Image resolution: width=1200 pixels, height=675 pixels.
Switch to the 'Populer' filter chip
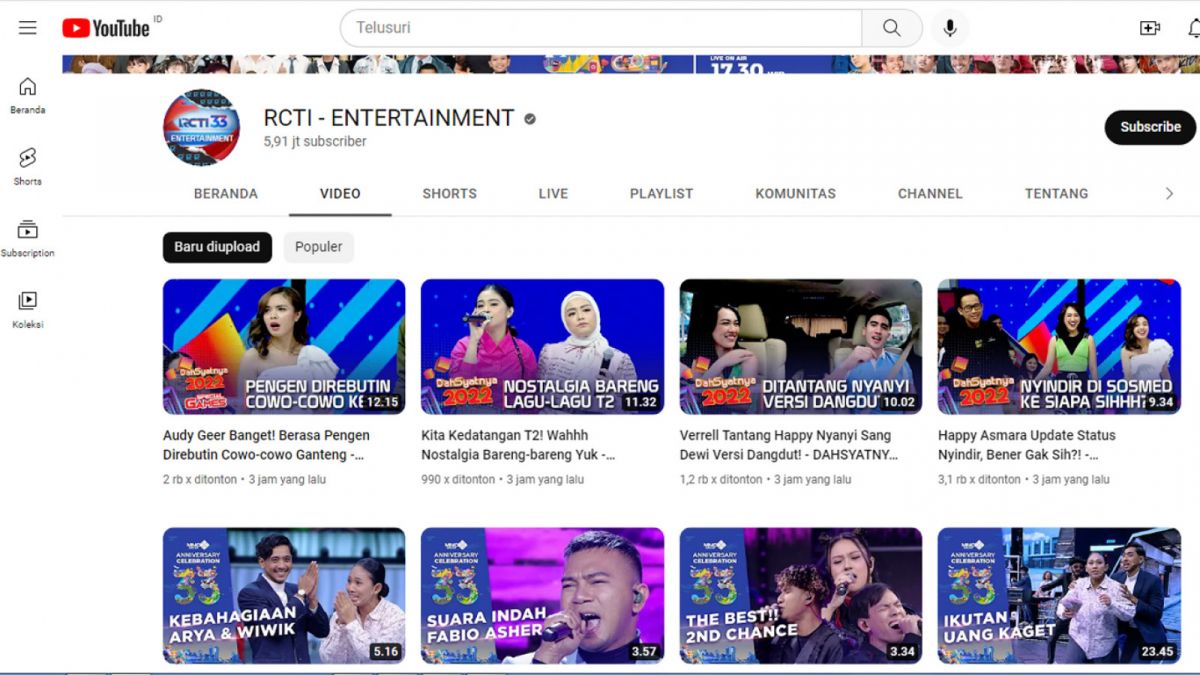tap(318, 247)
